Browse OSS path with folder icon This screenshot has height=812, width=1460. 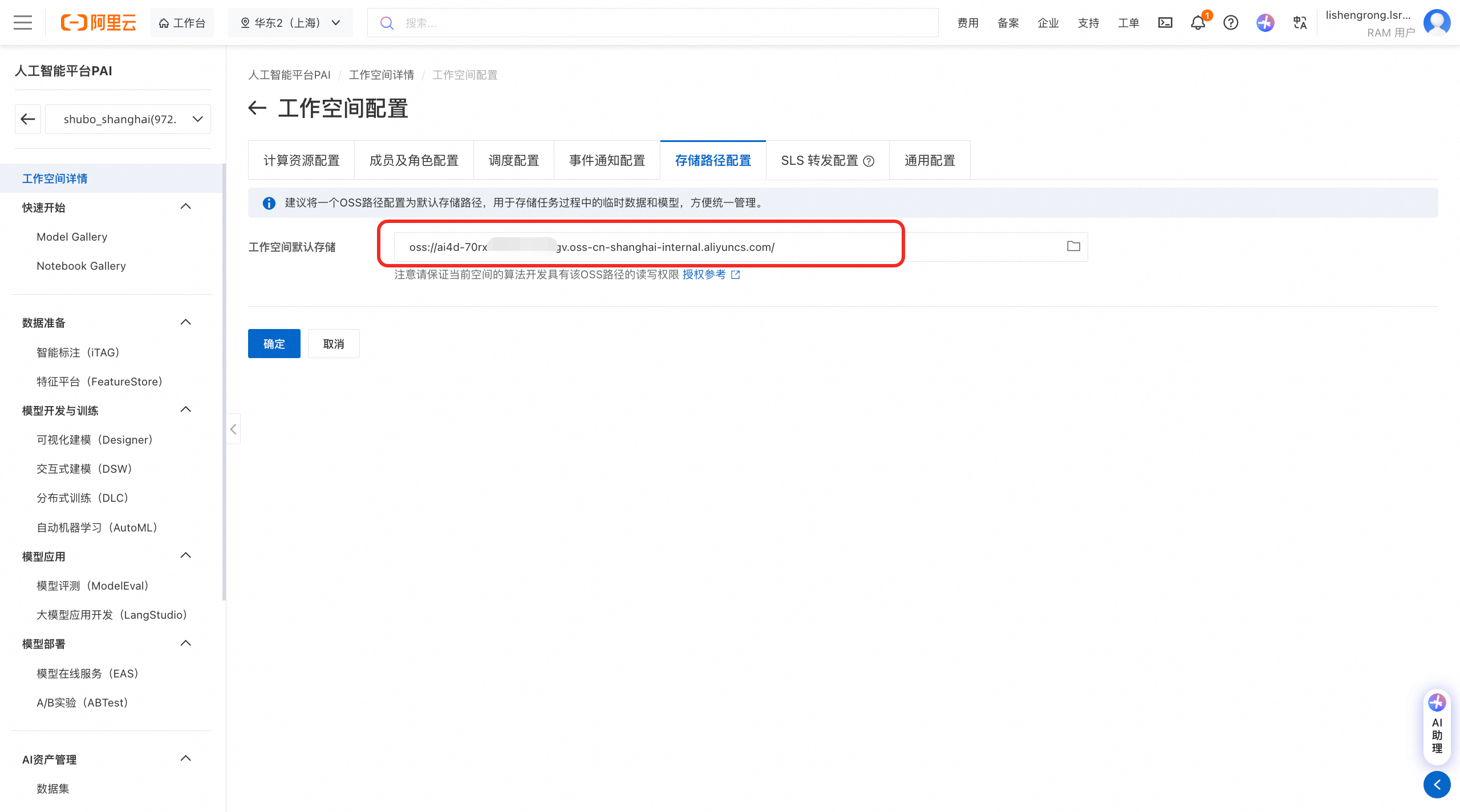click(x=1073, y=246)
